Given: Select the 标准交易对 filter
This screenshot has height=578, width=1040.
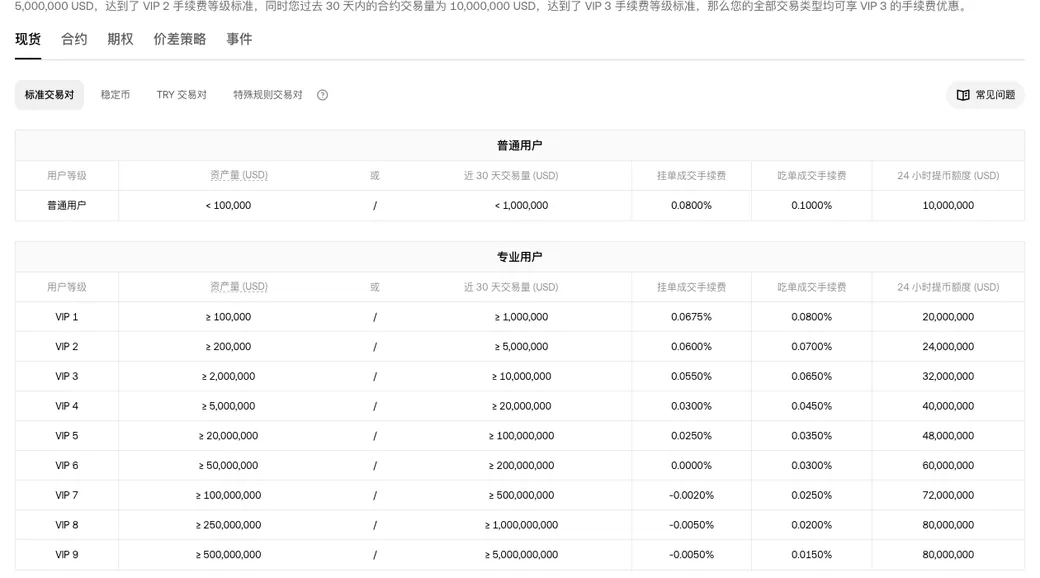Looking at the screenshot, I should [50, 95].
